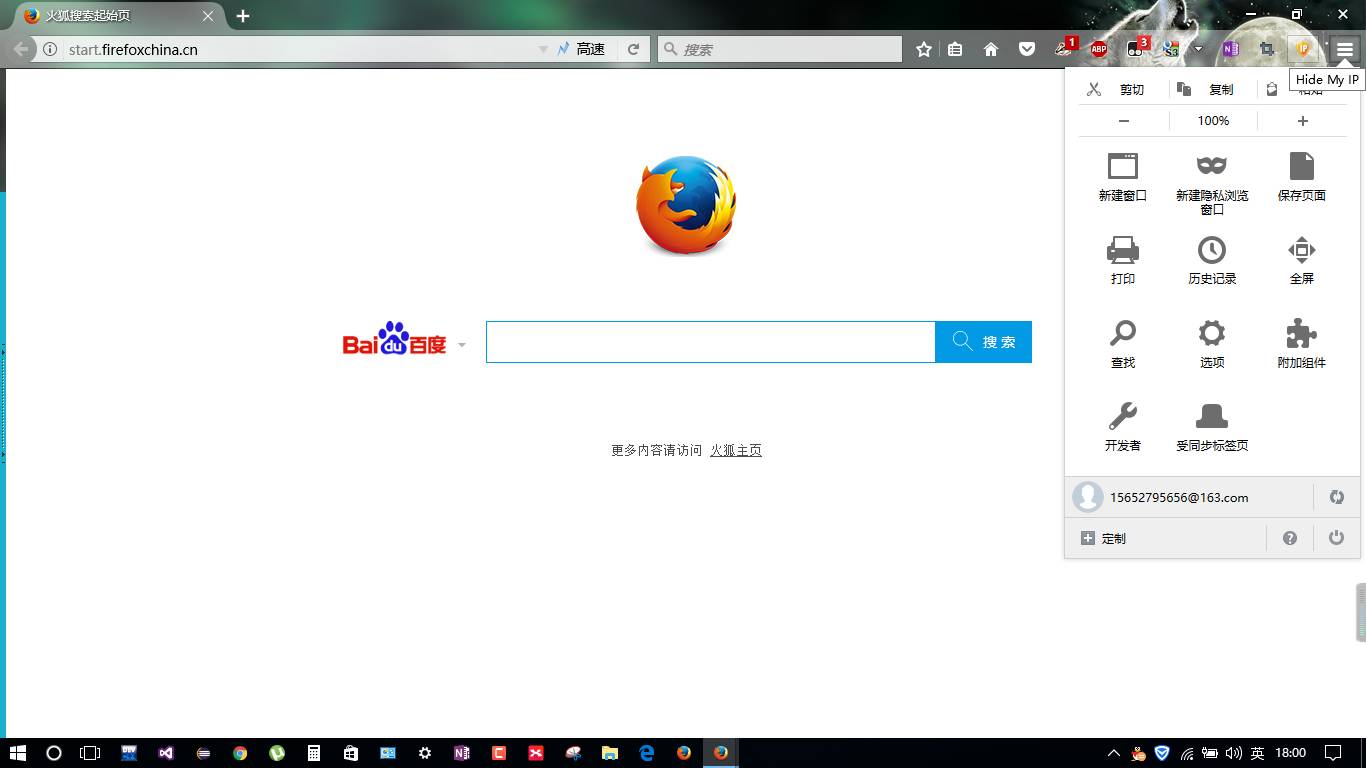The height and width of the screenshot is (768, 1366).
Task: Open dropdown arrow next to S3 icon
Action: pos(1197,49)
